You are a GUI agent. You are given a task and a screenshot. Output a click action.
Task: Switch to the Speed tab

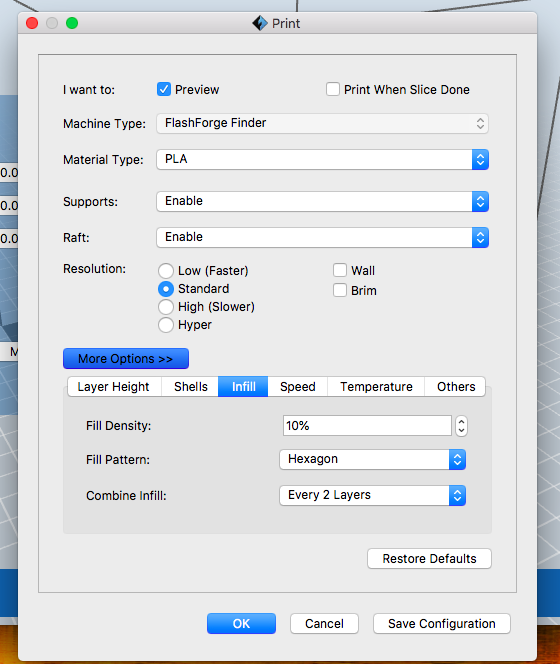coord(297,387)
